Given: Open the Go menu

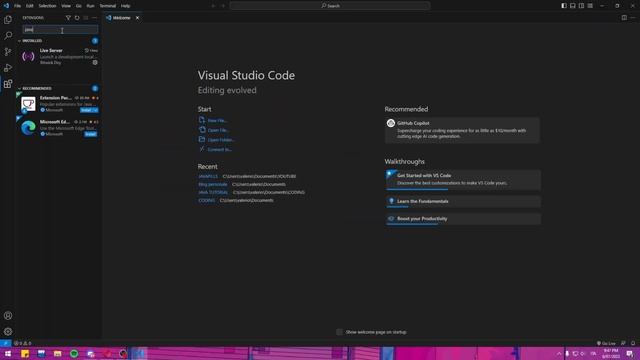Looking at the screenshot, I should 78,6.
